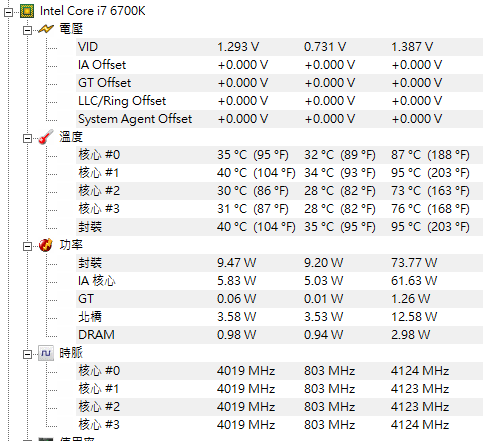Collapse the 溫度 temperature section

pyautogui.click(x=27, y=139)
